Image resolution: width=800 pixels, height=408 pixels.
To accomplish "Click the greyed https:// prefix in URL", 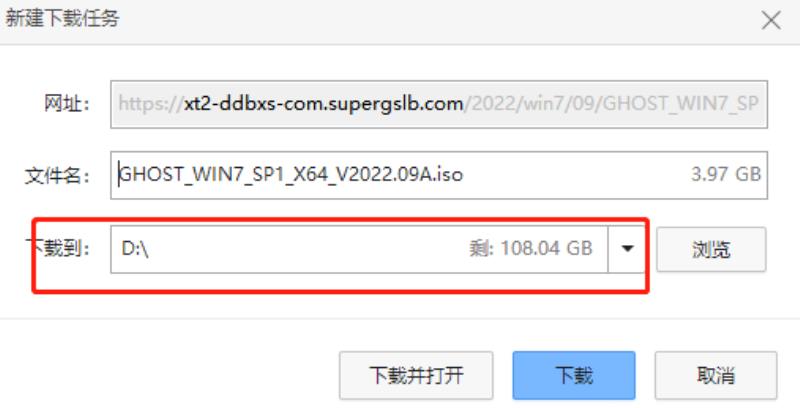I will [x=151, y=105].
